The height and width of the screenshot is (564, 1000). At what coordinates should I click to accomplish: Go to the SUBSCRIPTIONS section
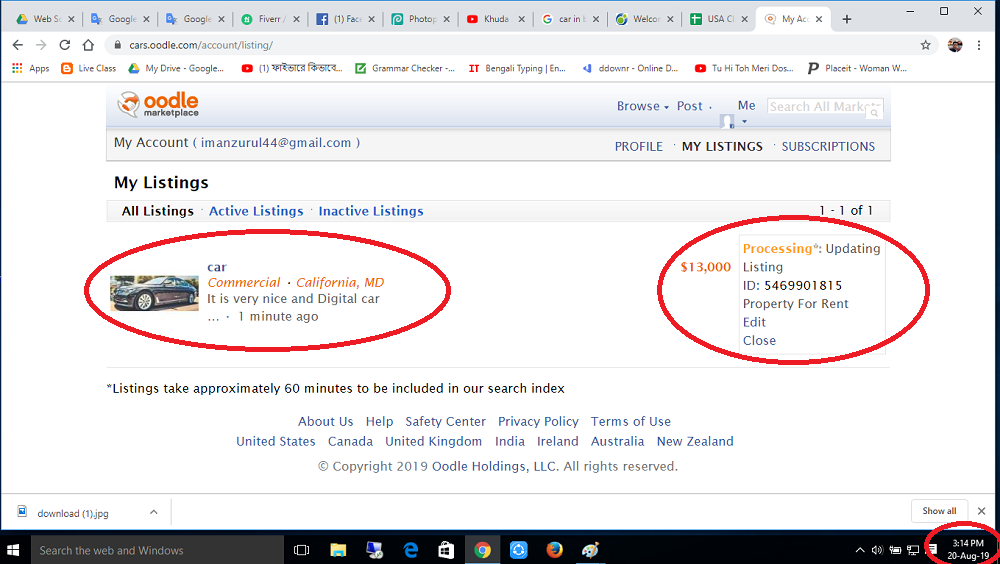[828, 146]
